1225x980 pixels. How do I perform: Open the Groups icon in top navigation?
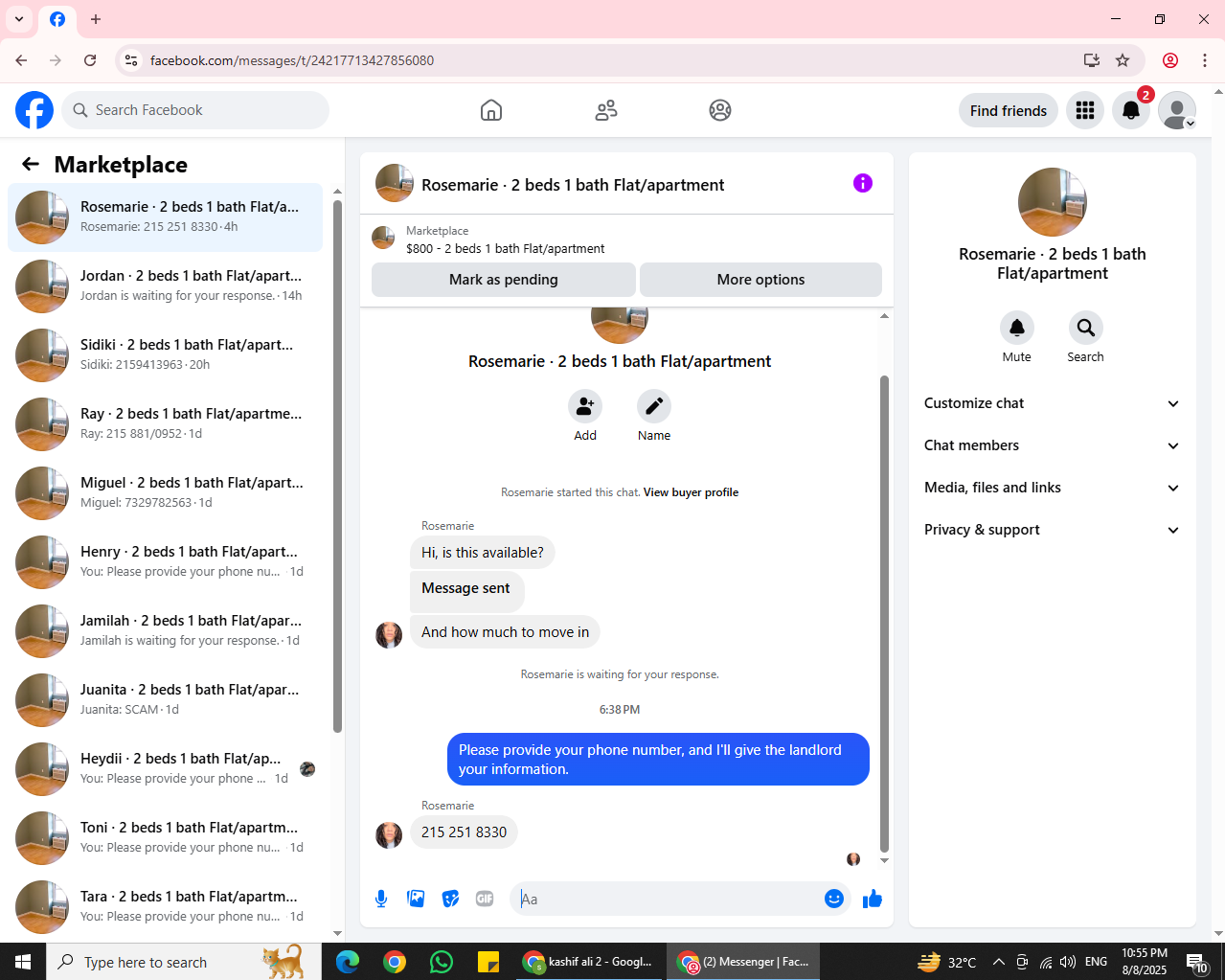(720, 110)
